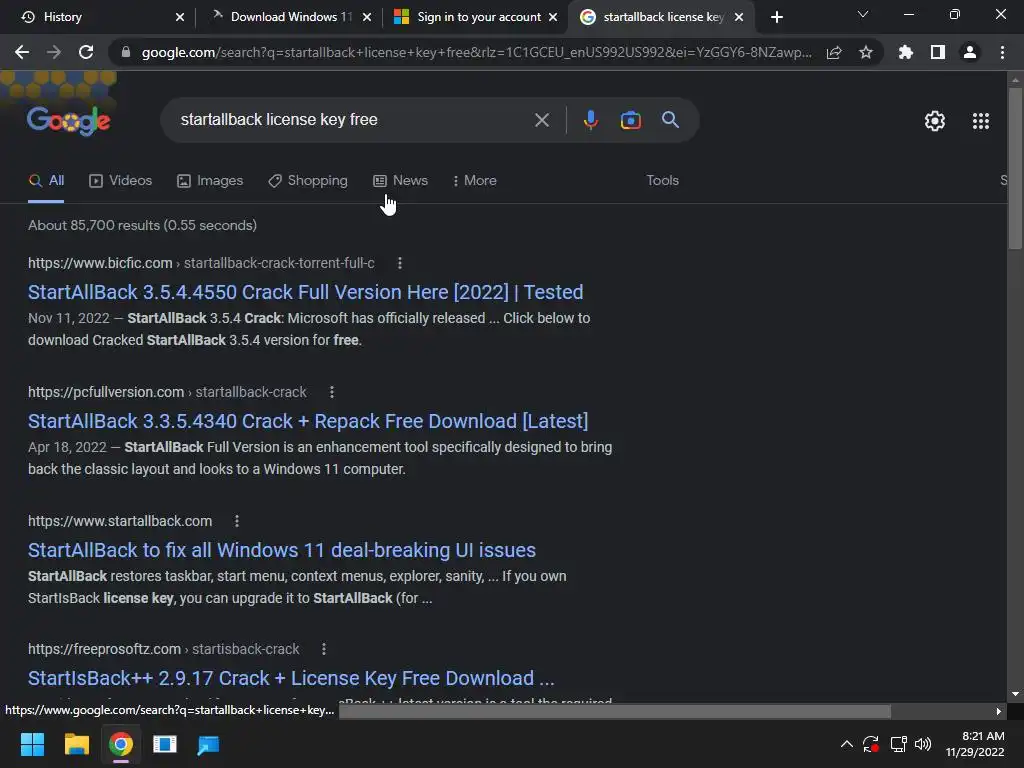
Task: Select the Shopping results filter
Action: pyautogui.click(x=308, y=181)
